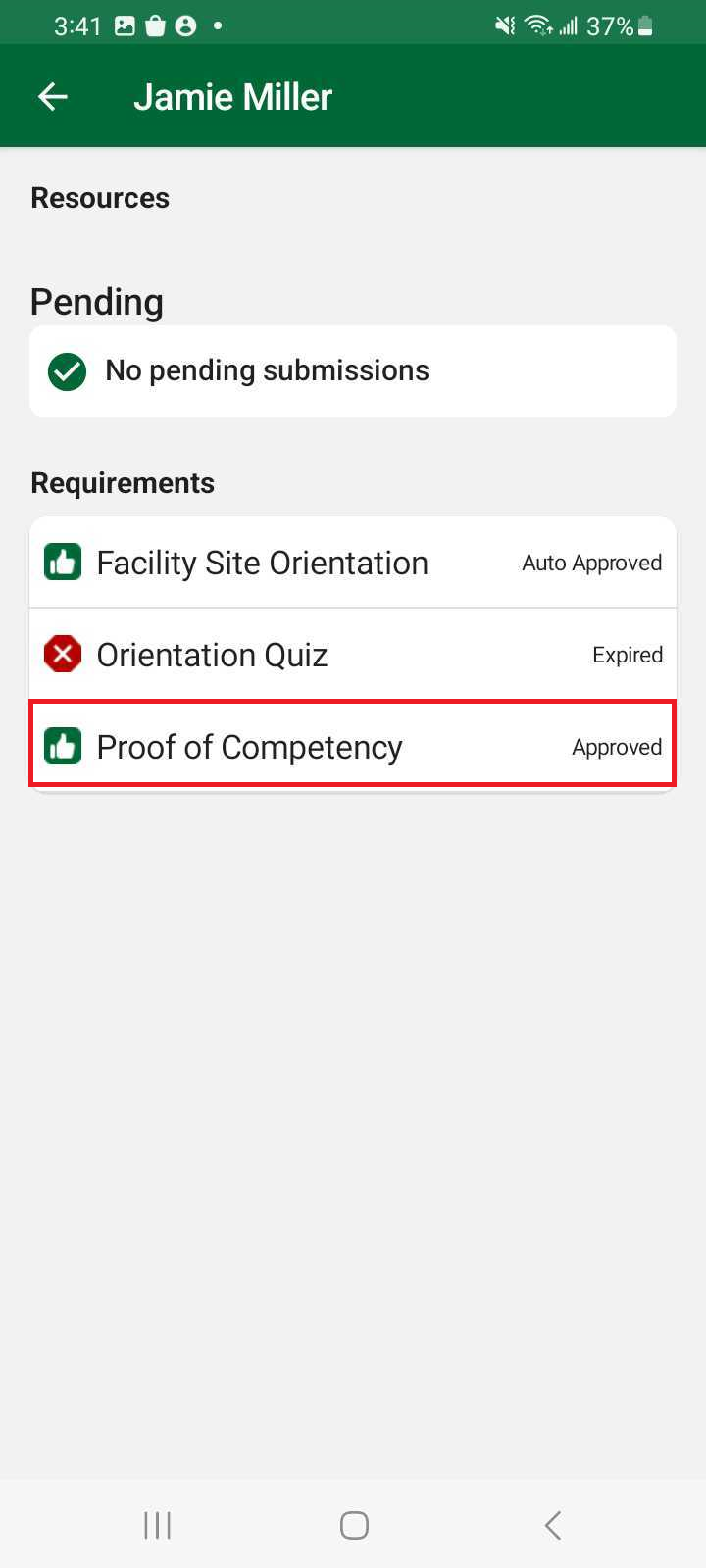Open the Orientation Quiz requirement

click(x=212, y=655)
